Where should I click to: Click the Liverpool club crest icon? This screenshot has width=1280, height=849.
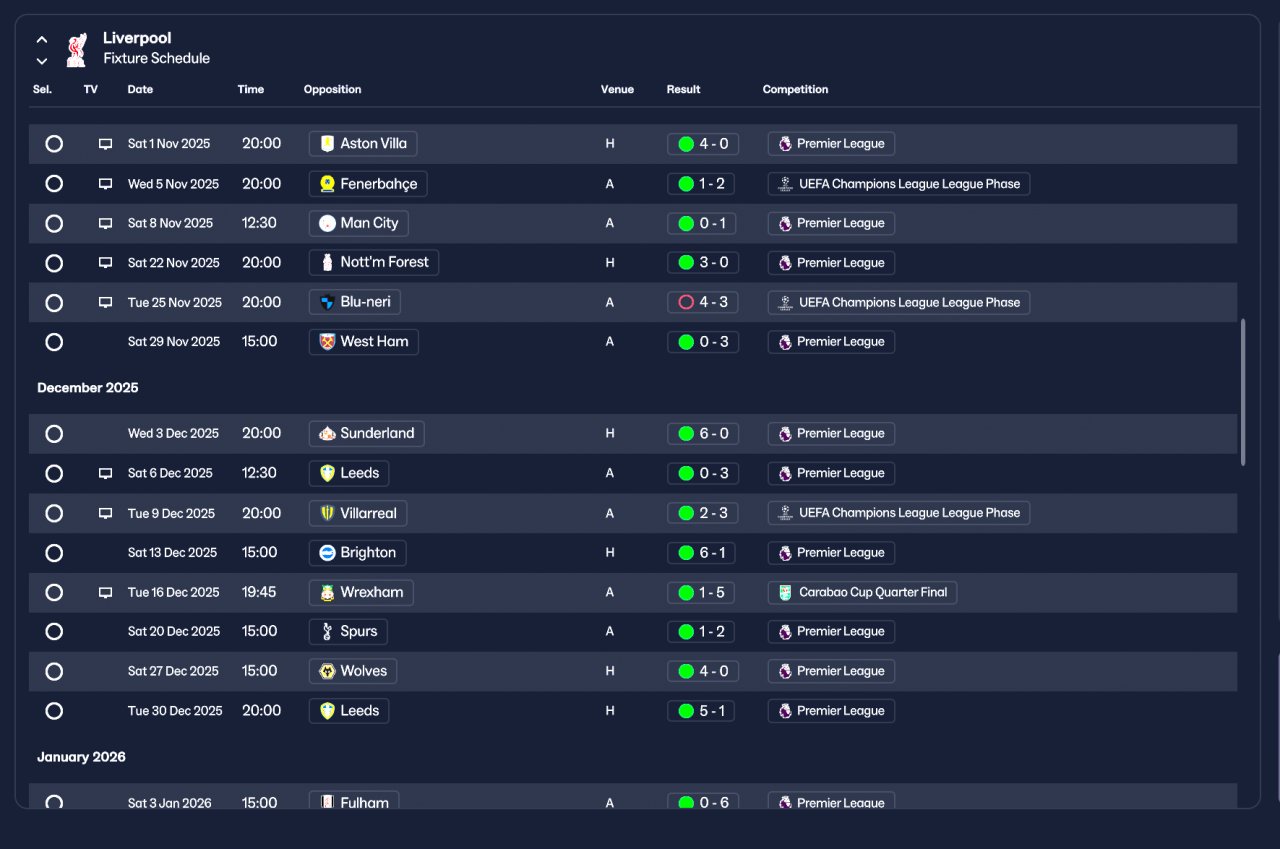tap(76, 49)
